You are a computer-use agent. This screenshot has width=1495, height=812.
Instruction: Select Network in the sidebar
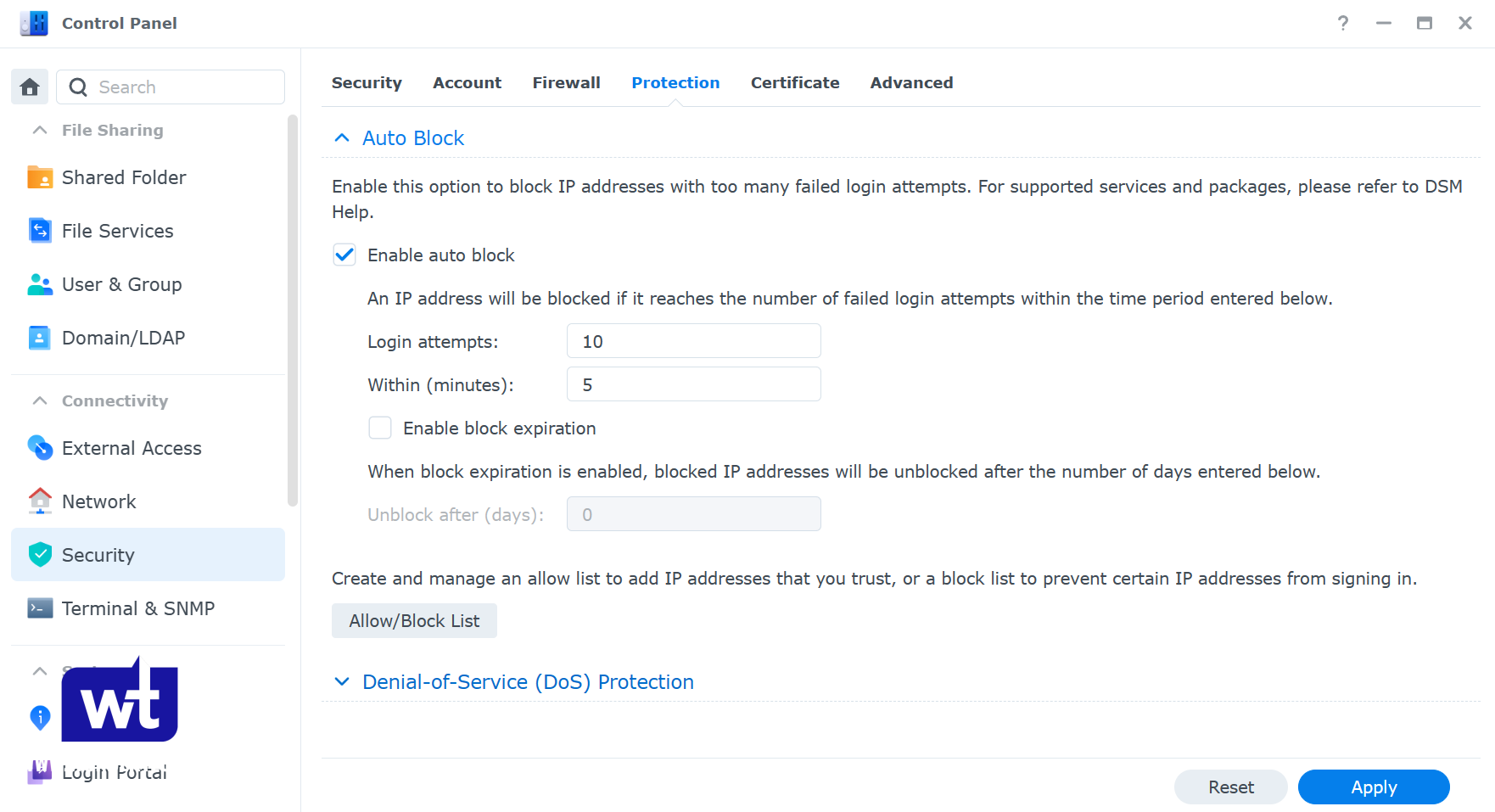[x=98, y=501]
